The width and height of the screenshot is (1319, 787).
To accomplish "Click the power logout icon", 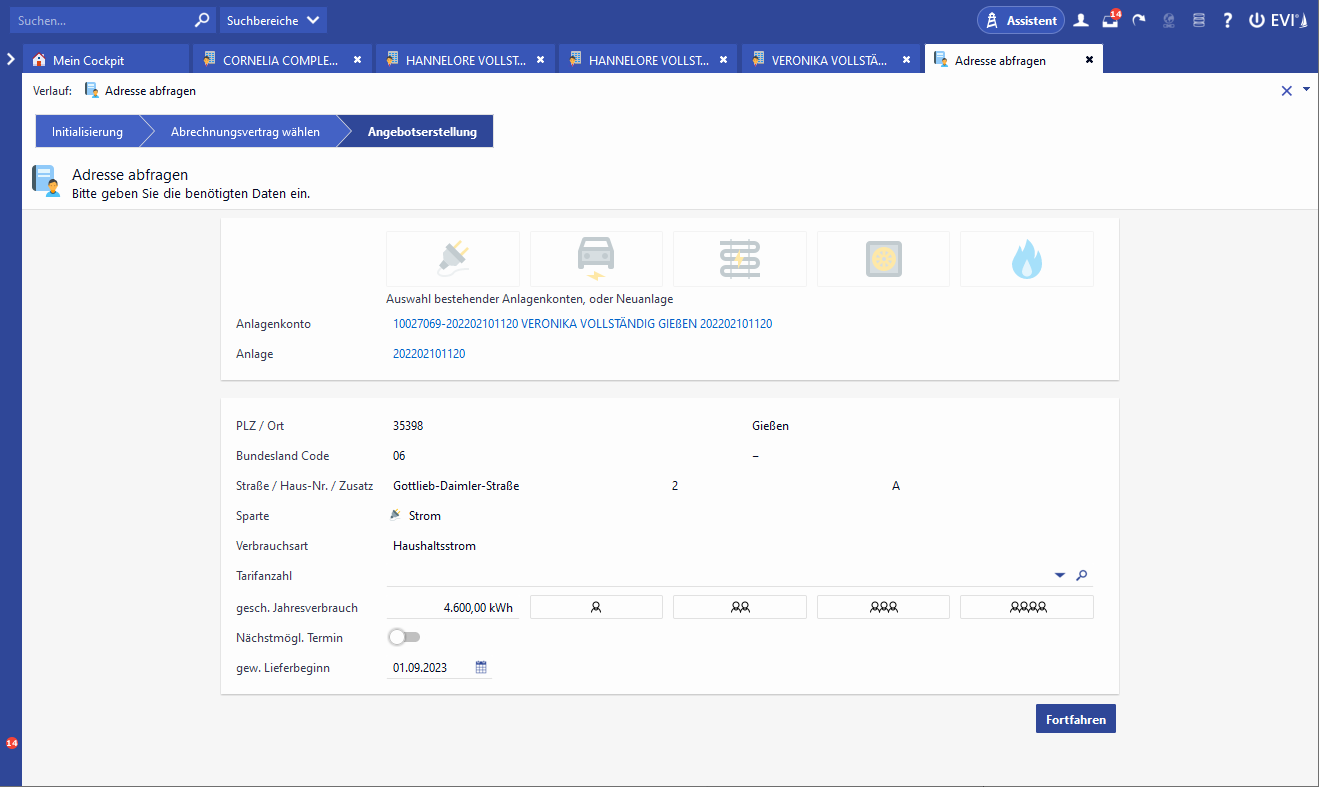I will 1256,20.
